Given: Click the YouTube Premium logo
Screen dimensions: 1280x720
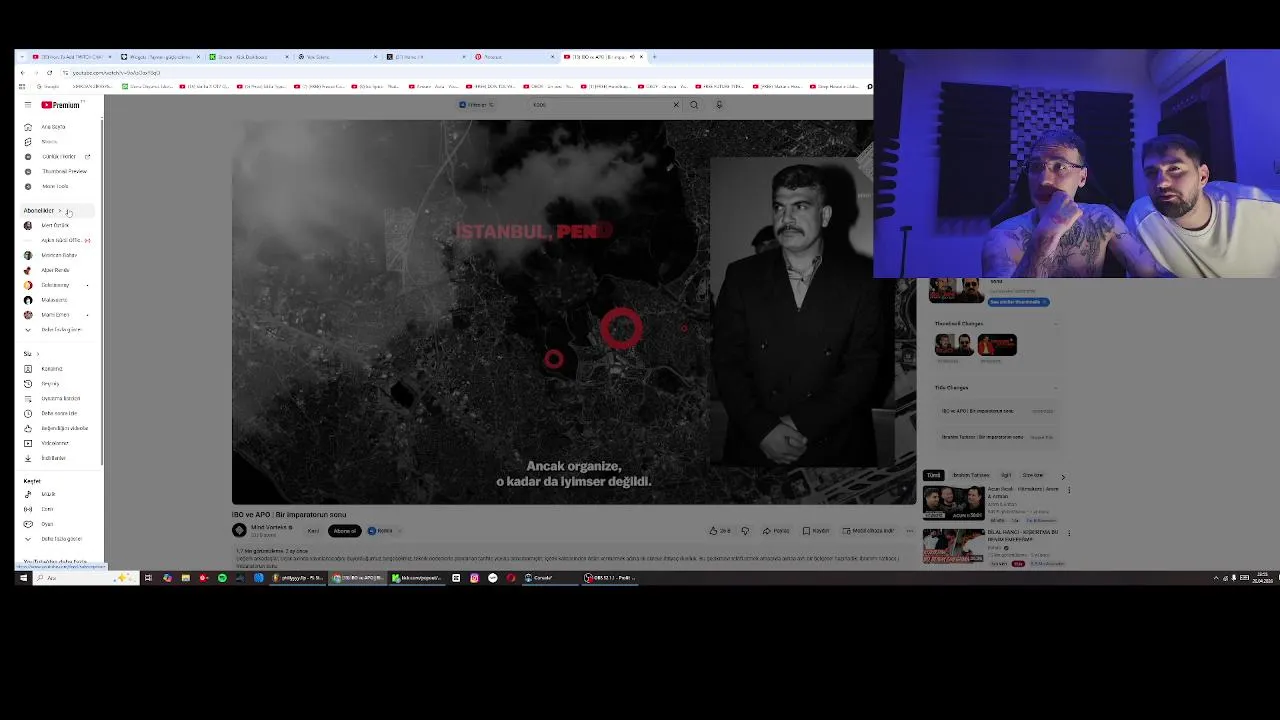Looking at the screenshot, I should [60, 104].
